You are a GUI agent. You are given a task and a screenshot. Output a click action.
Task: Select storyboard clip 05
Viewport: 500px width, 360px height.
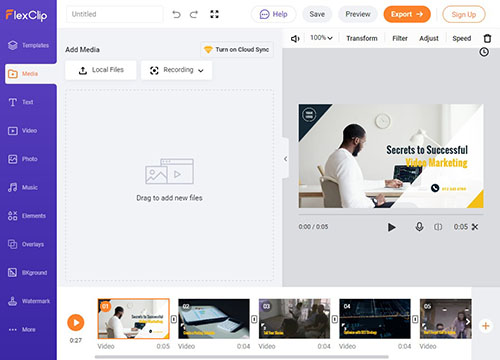(x=446, y=319)
